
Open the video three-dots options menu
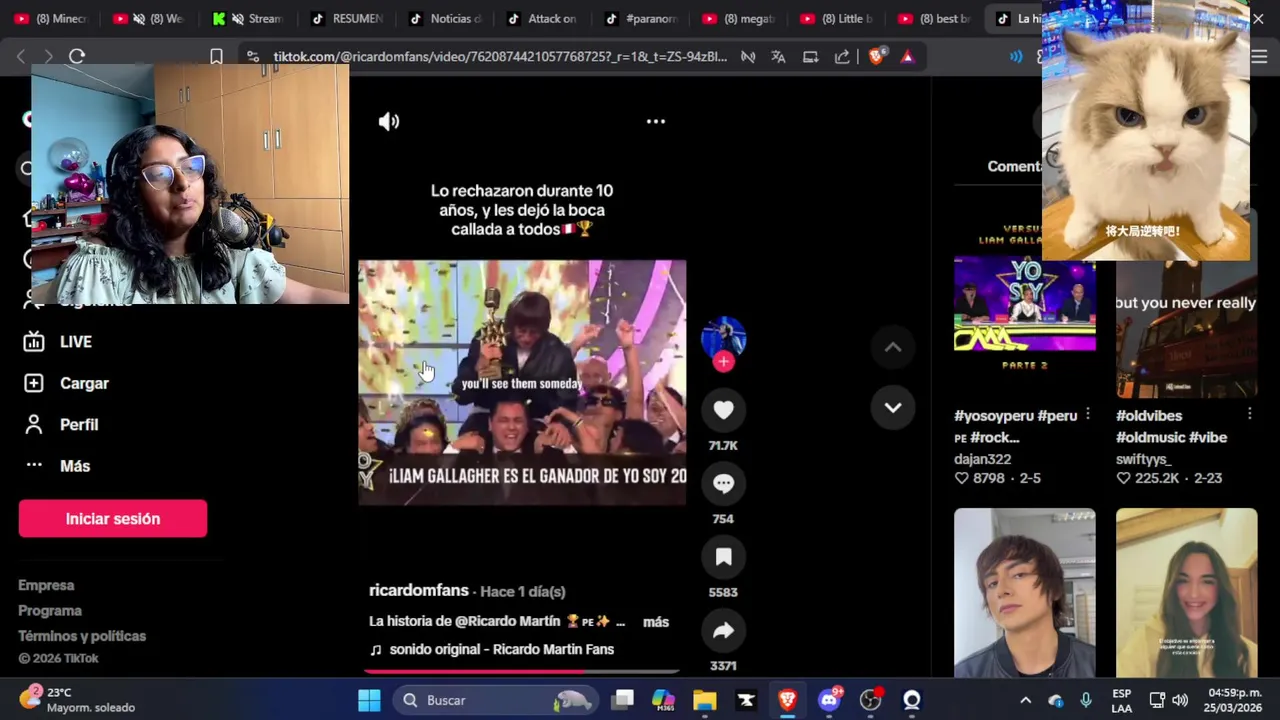pyautogui.click(x=656, y=121)
